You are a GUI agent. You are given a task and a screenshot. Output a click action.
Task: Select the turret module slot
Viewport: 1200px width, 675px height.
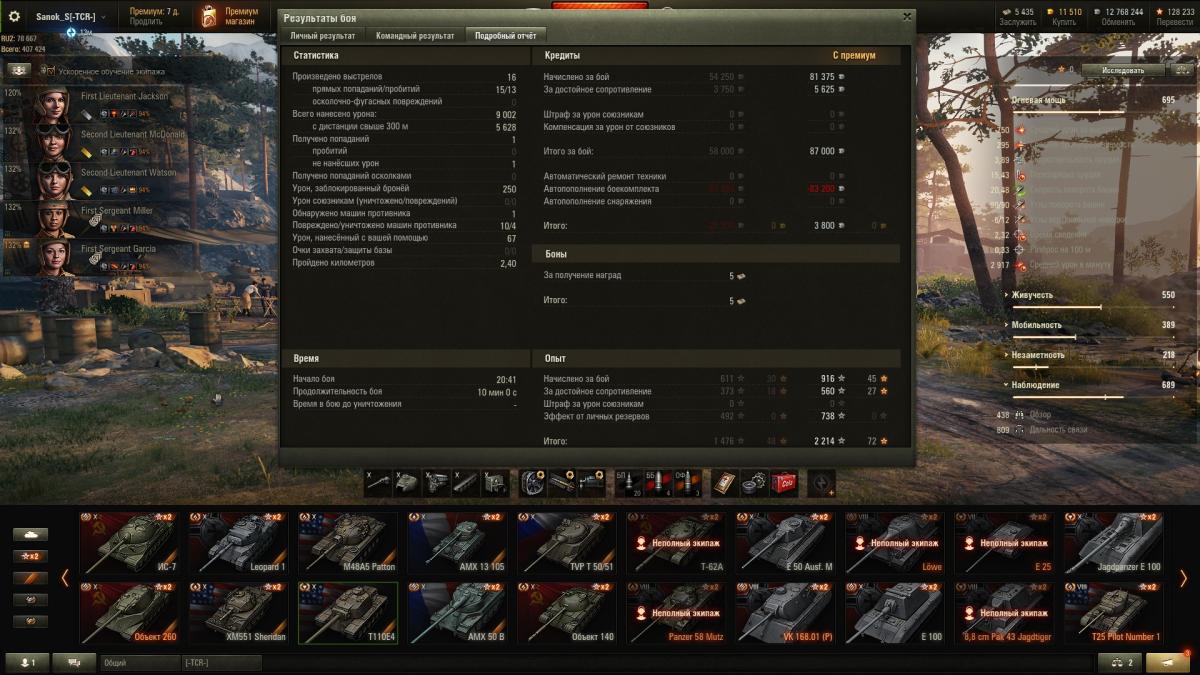(407, 483)
